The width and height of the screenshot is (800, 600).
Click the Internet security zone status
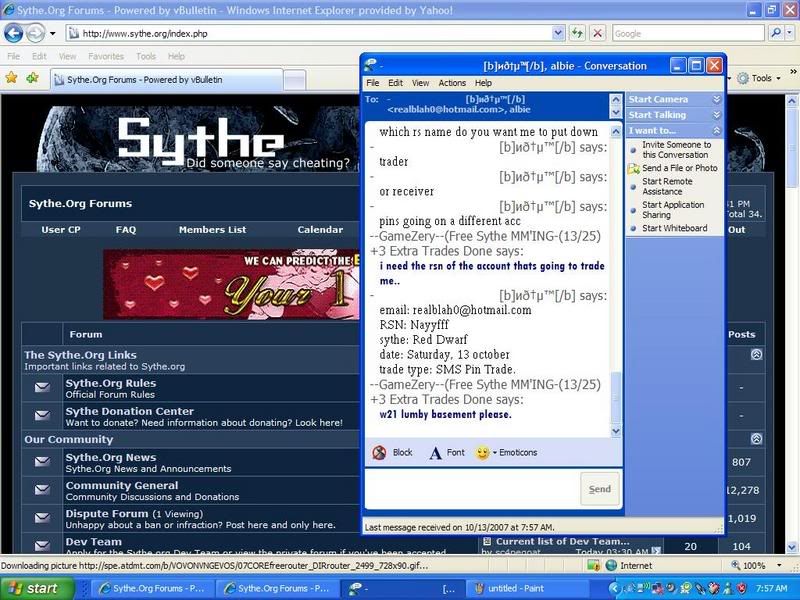(629, 565)
